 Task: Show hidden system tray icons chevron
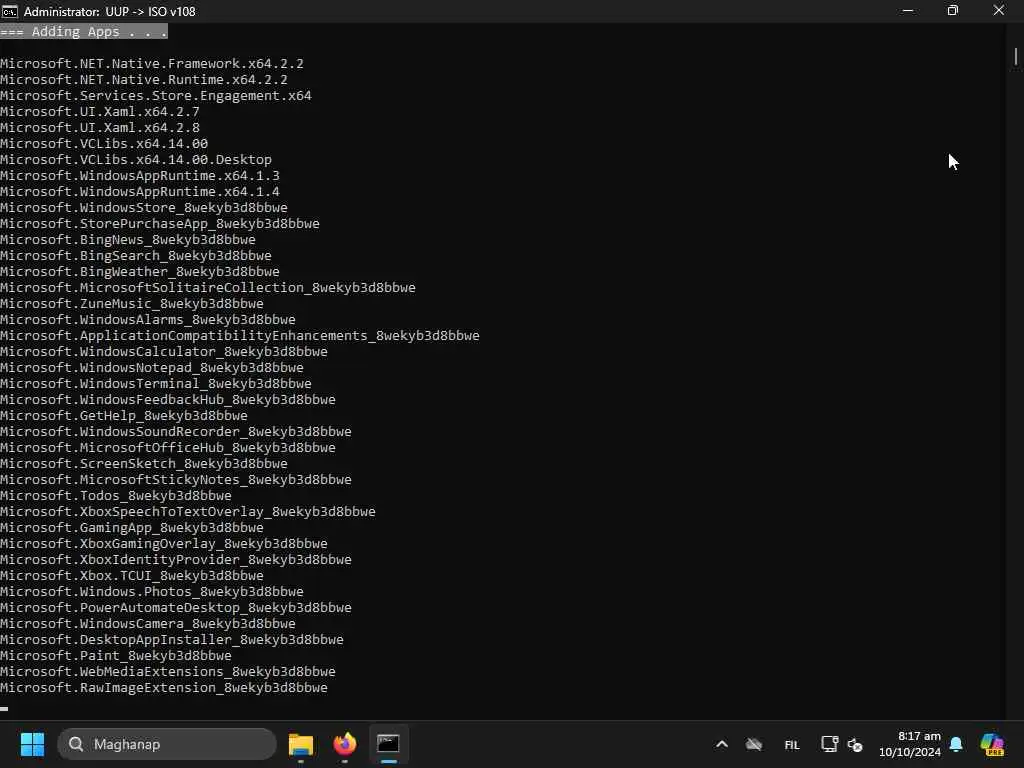[x=722, y=744]
